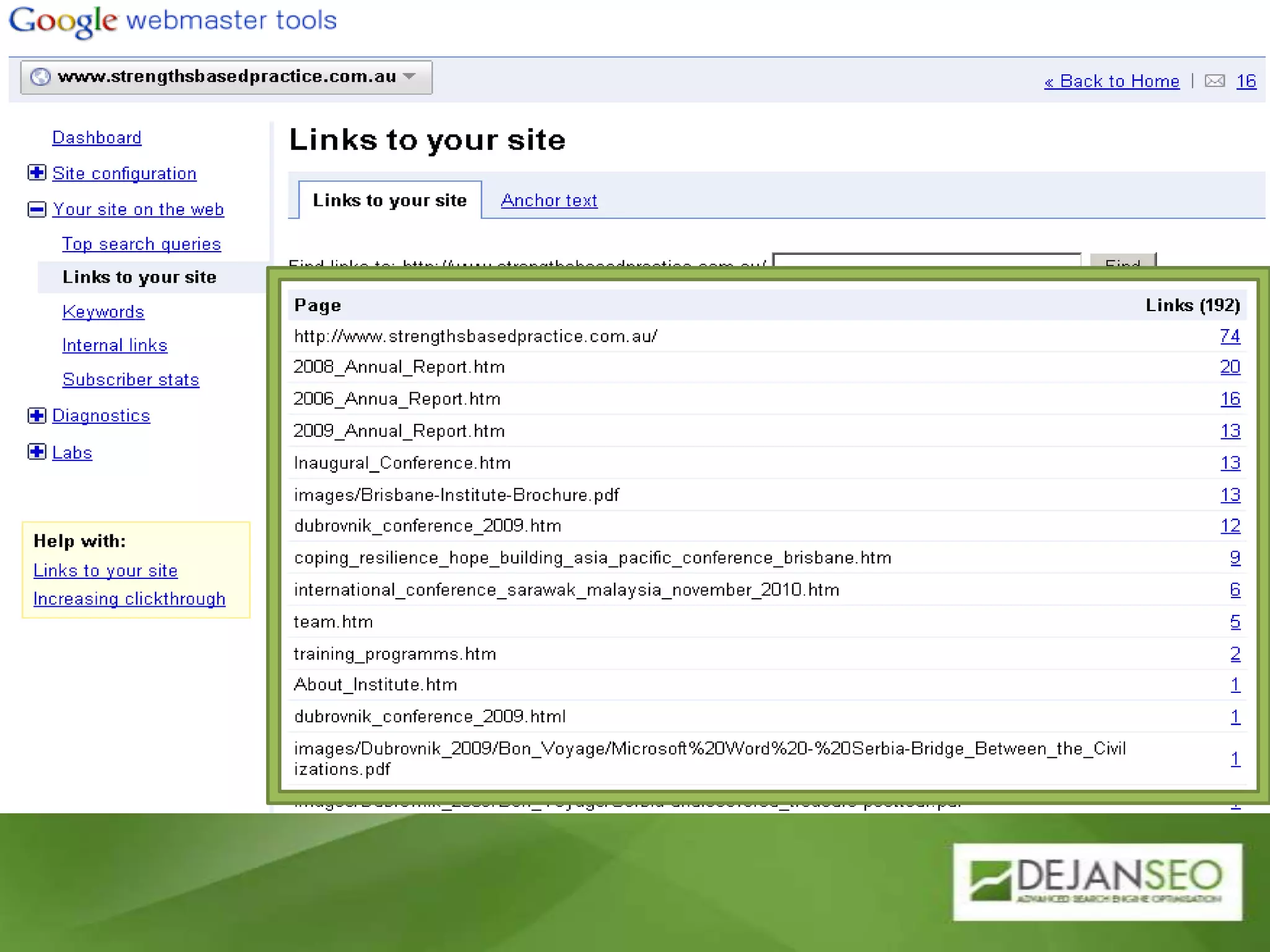Screen dimensions: 1270x952
Task: Open the 1 link for Serbia-Bridge civilizations.pdf
Action: 1235,759
